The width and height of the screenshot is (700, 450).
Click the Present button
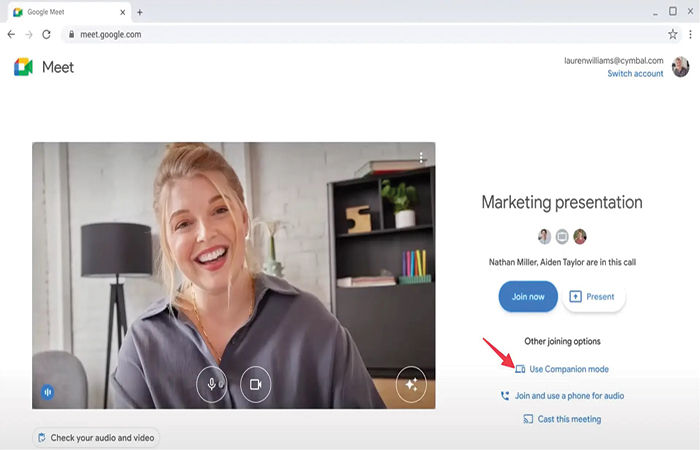click(x=594, y=296)
